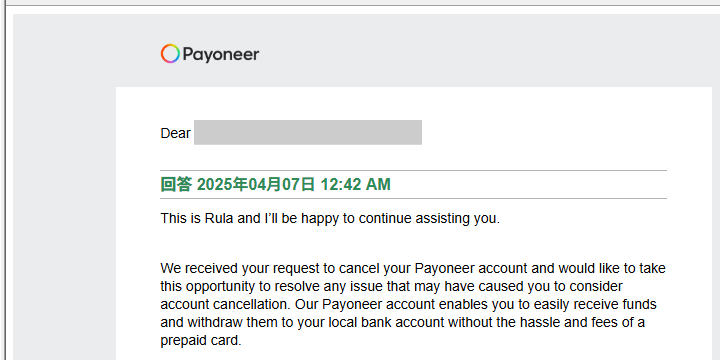Click the gray margin left of email card
This screenshot has height=360, width=720.
pos(64,220)
